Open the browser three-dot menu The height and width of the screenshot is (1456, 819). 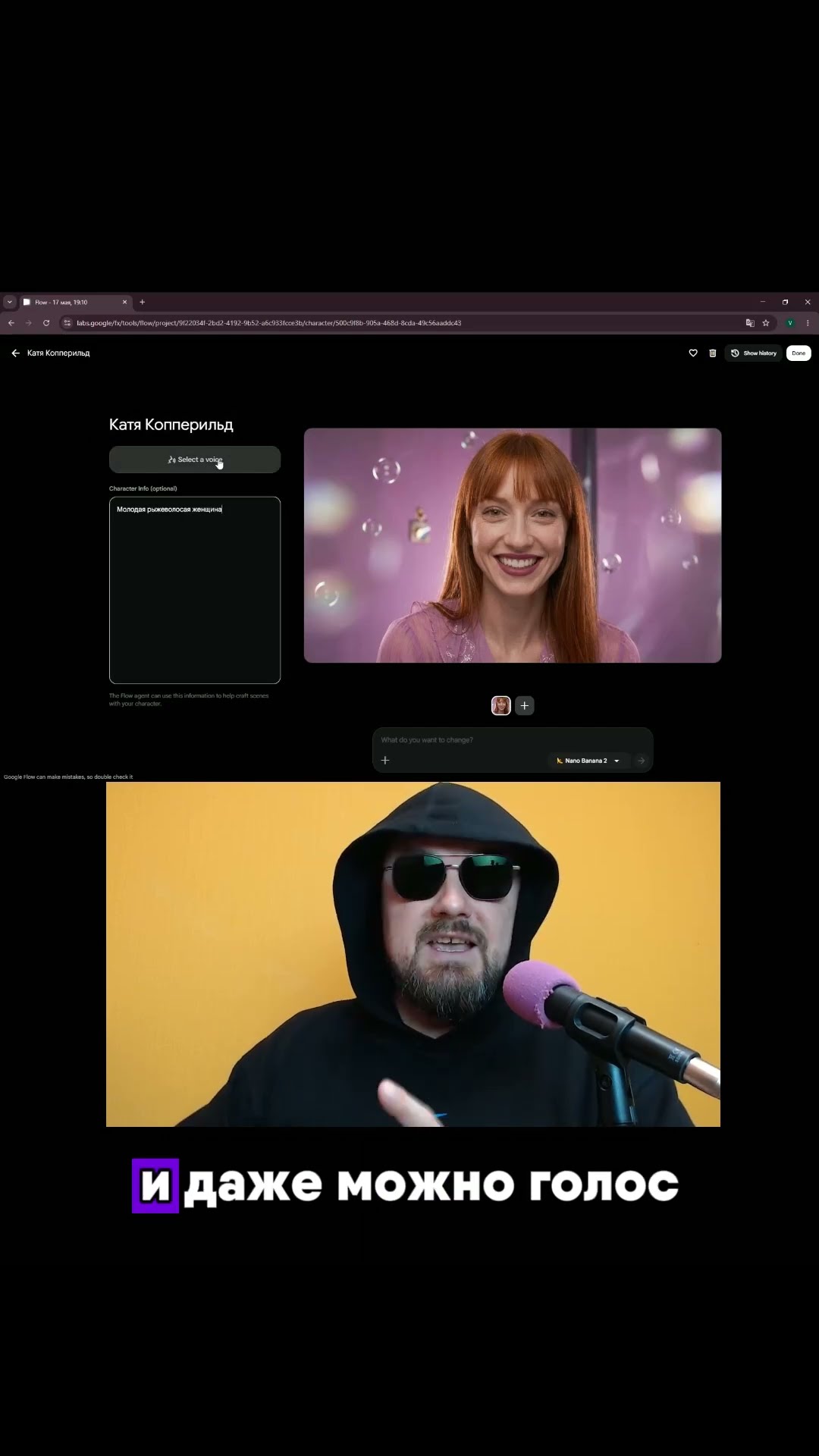(x=808, y=323)
